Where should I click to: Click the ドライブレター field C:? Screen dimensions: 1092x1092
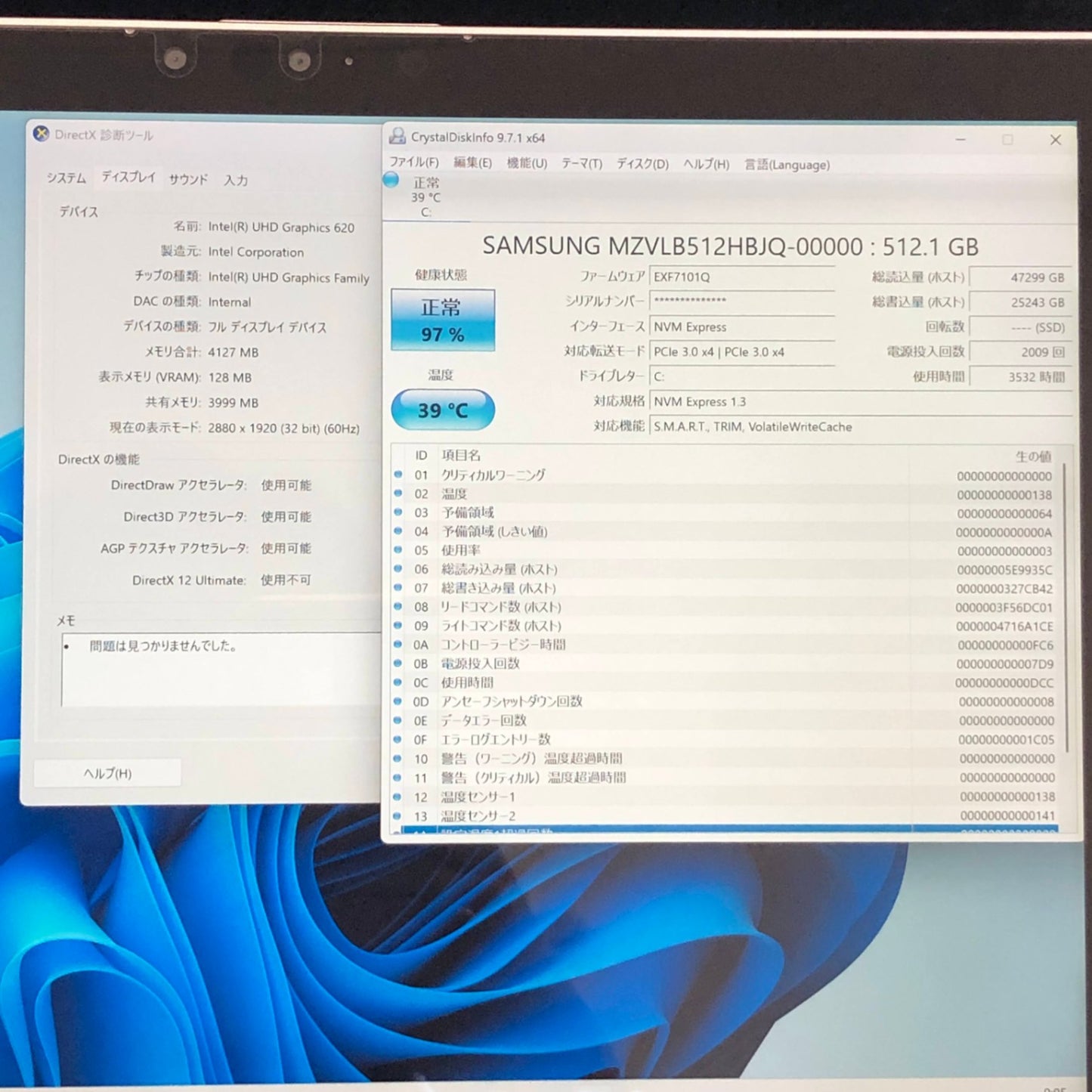742,376
